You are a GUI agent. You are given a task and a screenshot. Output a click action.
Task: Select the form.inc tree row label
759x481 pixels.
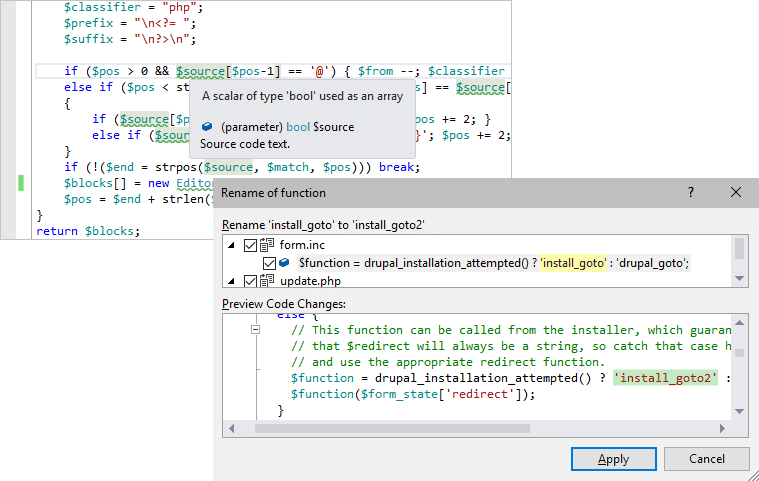click(x=302, y=245)
